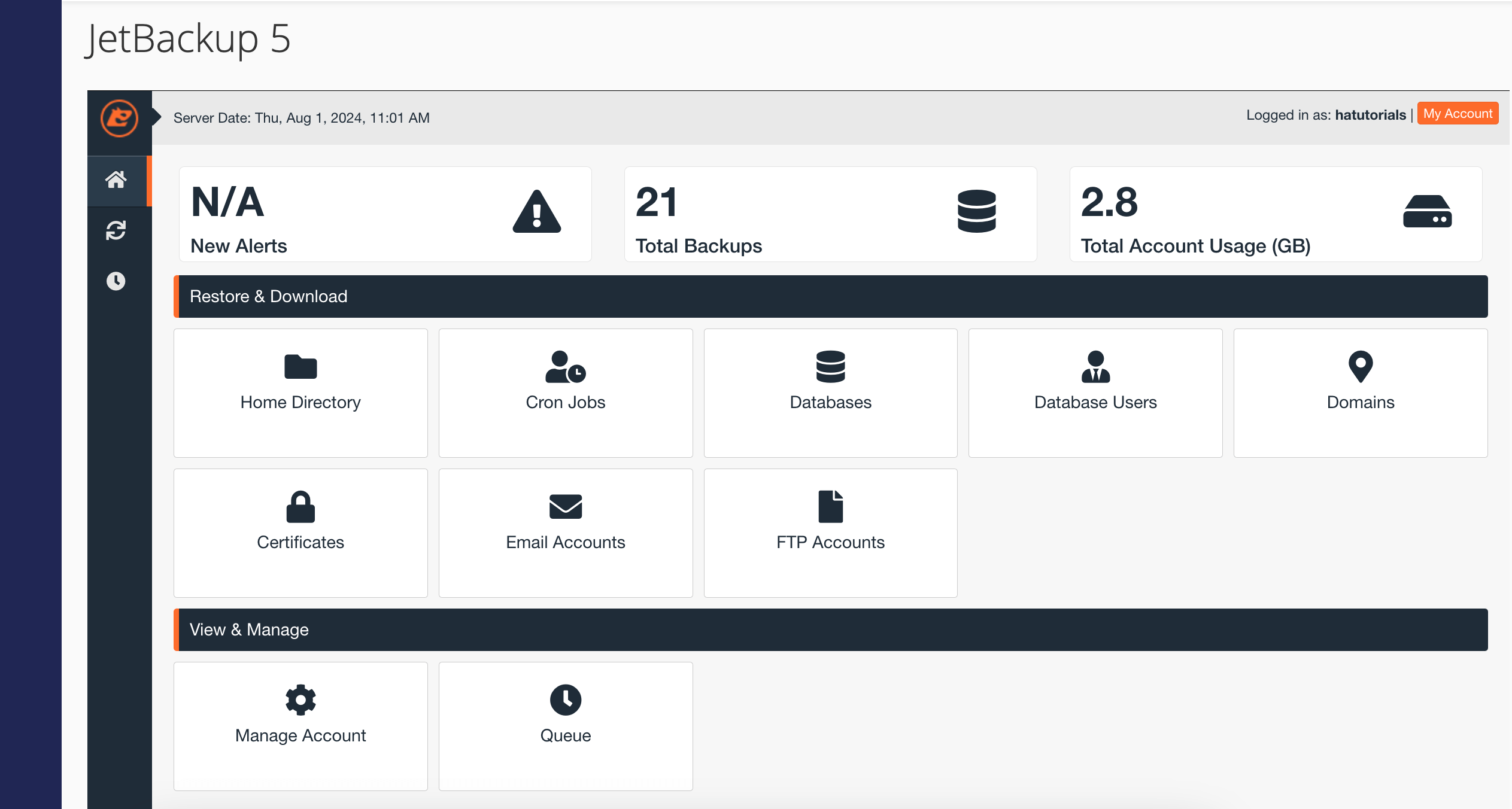Open Databases backups
Screen dimensions: 1512x809
[830, 393]
